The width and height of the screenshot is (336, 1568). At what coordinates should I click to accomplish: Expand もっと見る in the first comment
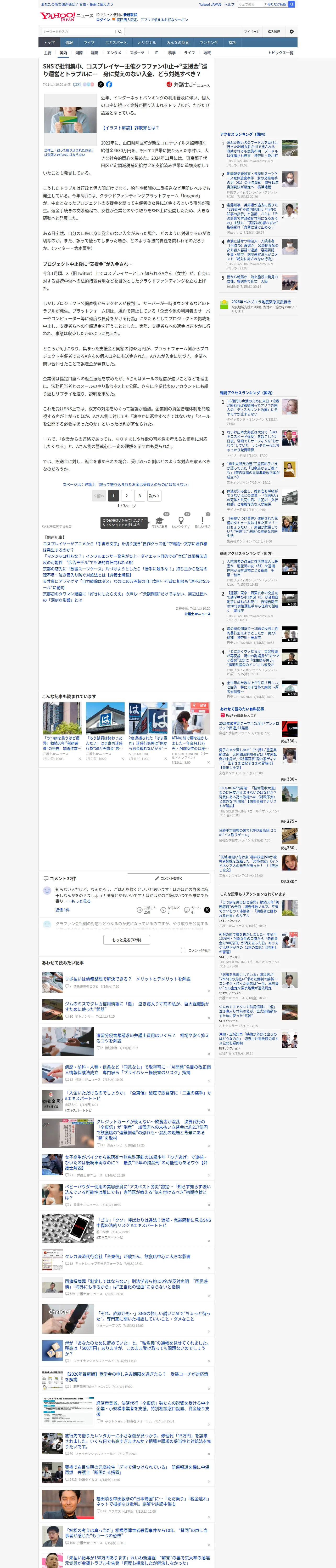(82, 902)
